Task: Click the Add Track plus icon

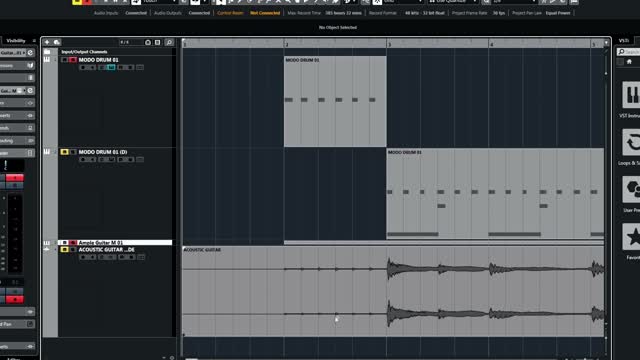Action: click(x=47, y=42)
